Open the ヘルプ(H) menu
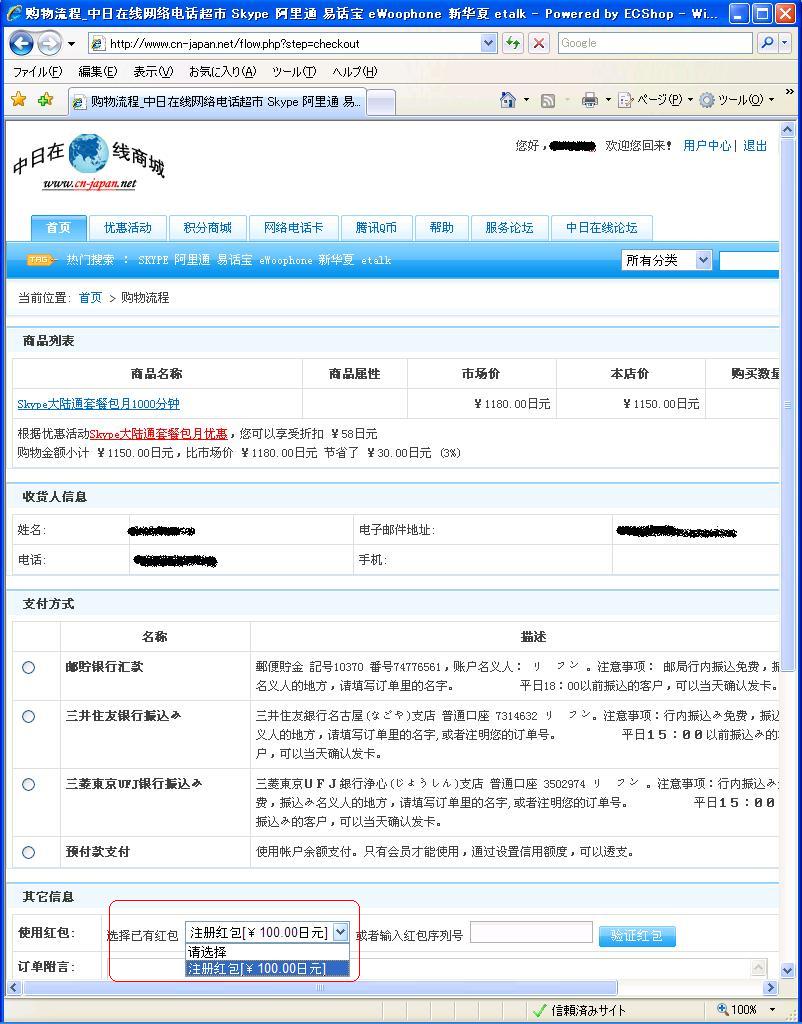802x1024 pixels. 355,72
